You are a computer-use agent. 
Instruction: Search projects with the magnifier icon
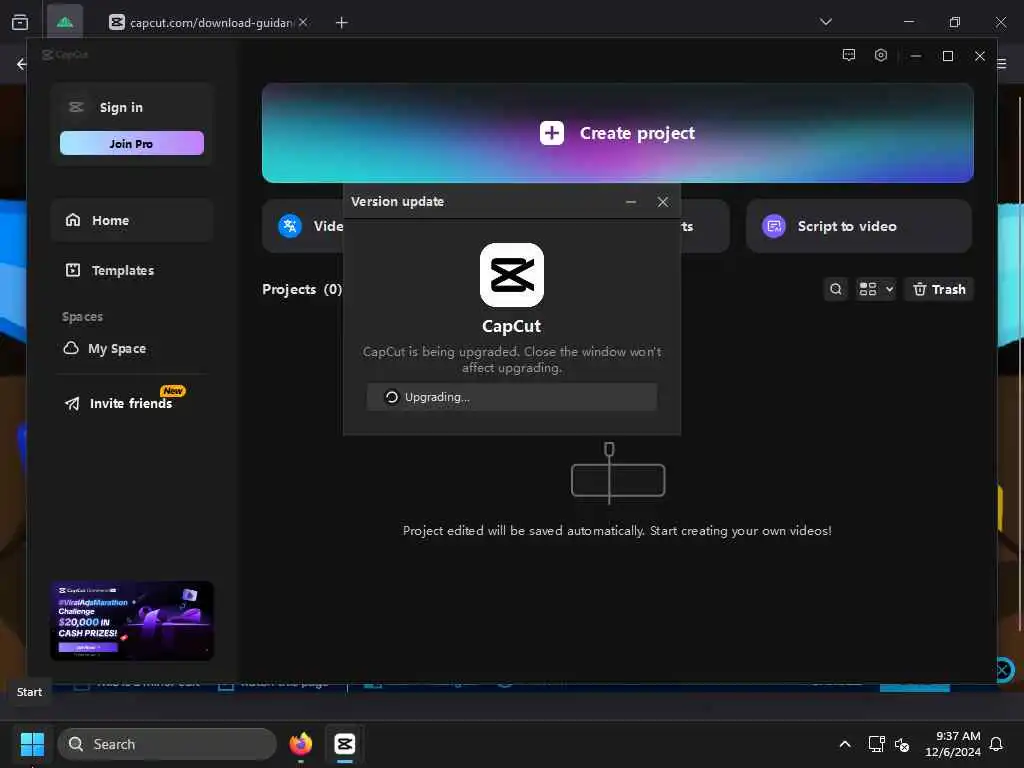click(x=835, y=289)
